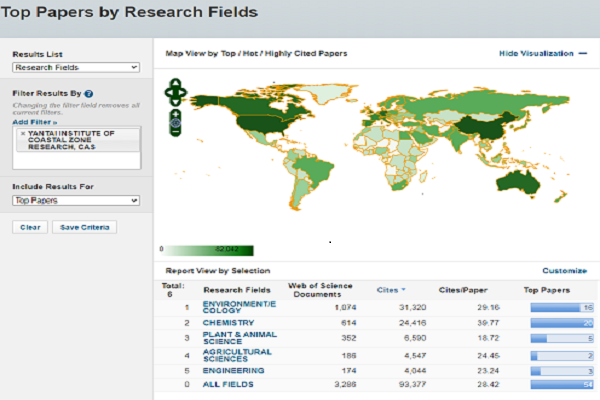The width and height of the screenshot is (600, 400).
Task: Remove the Yantai Institute filter with x
Action: 23,133
